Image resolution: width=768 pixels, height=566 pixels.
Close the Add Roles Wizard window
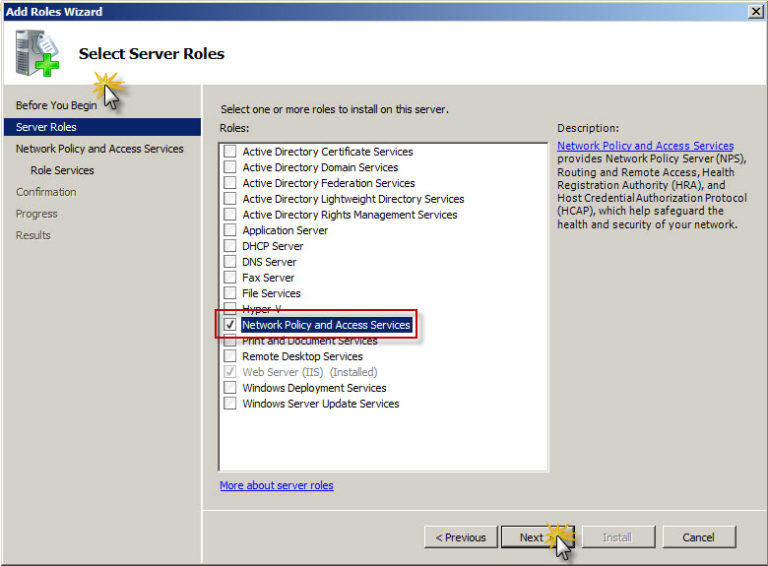click(x=756, y=11)
